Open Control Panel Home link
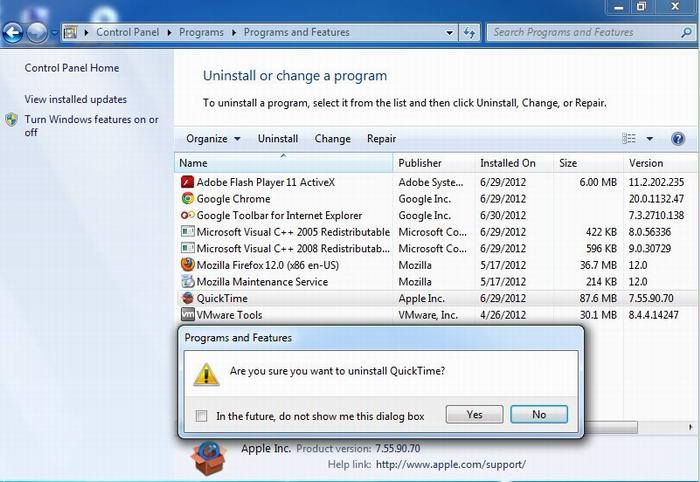Viewport: 700px width, 482px height. (72, 68)
